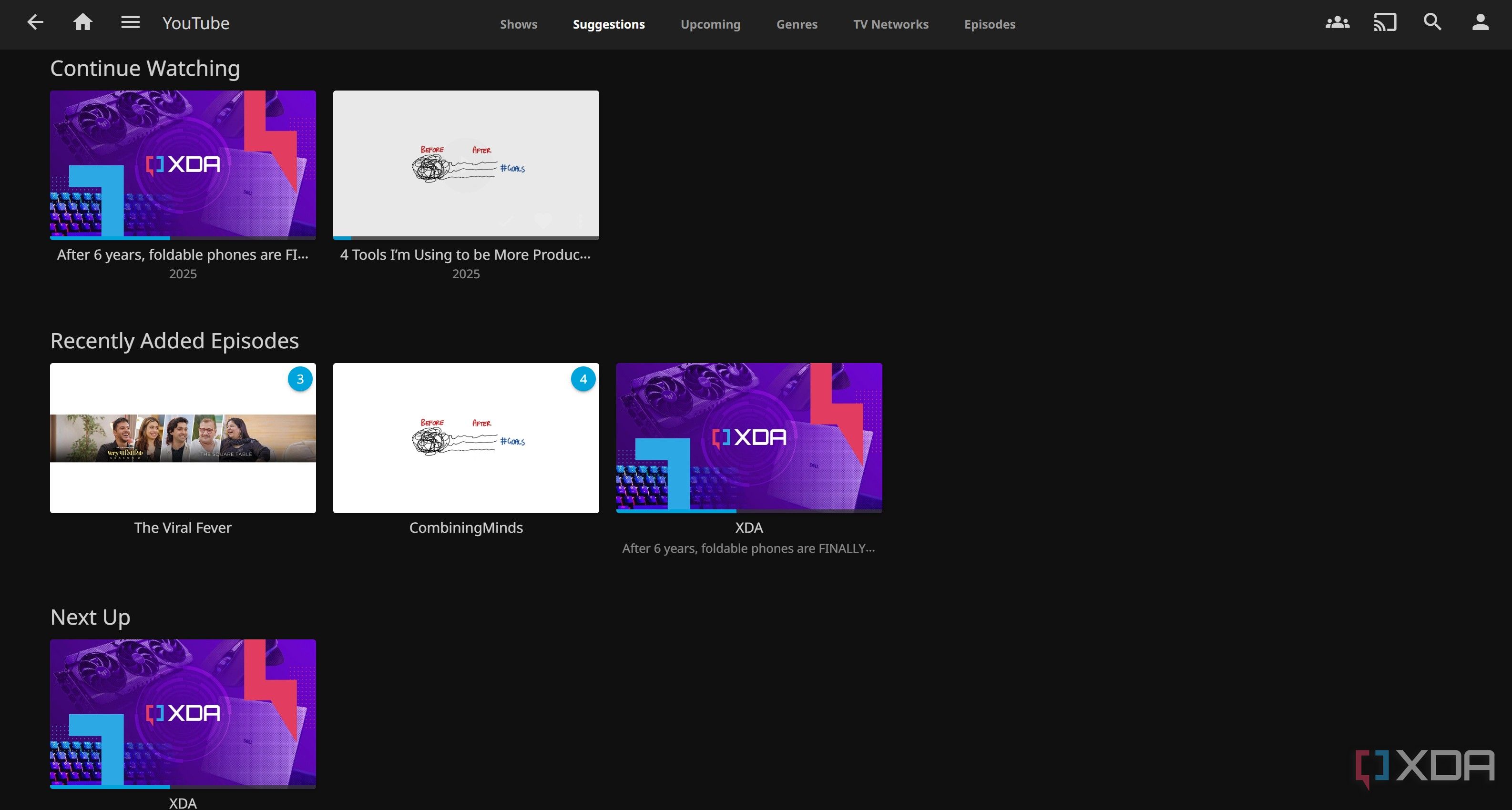This screenshot has height=810, width=1512.
Task: Open CombiningMinds thumbnail in Recently Added
Action: pos(465,437)
